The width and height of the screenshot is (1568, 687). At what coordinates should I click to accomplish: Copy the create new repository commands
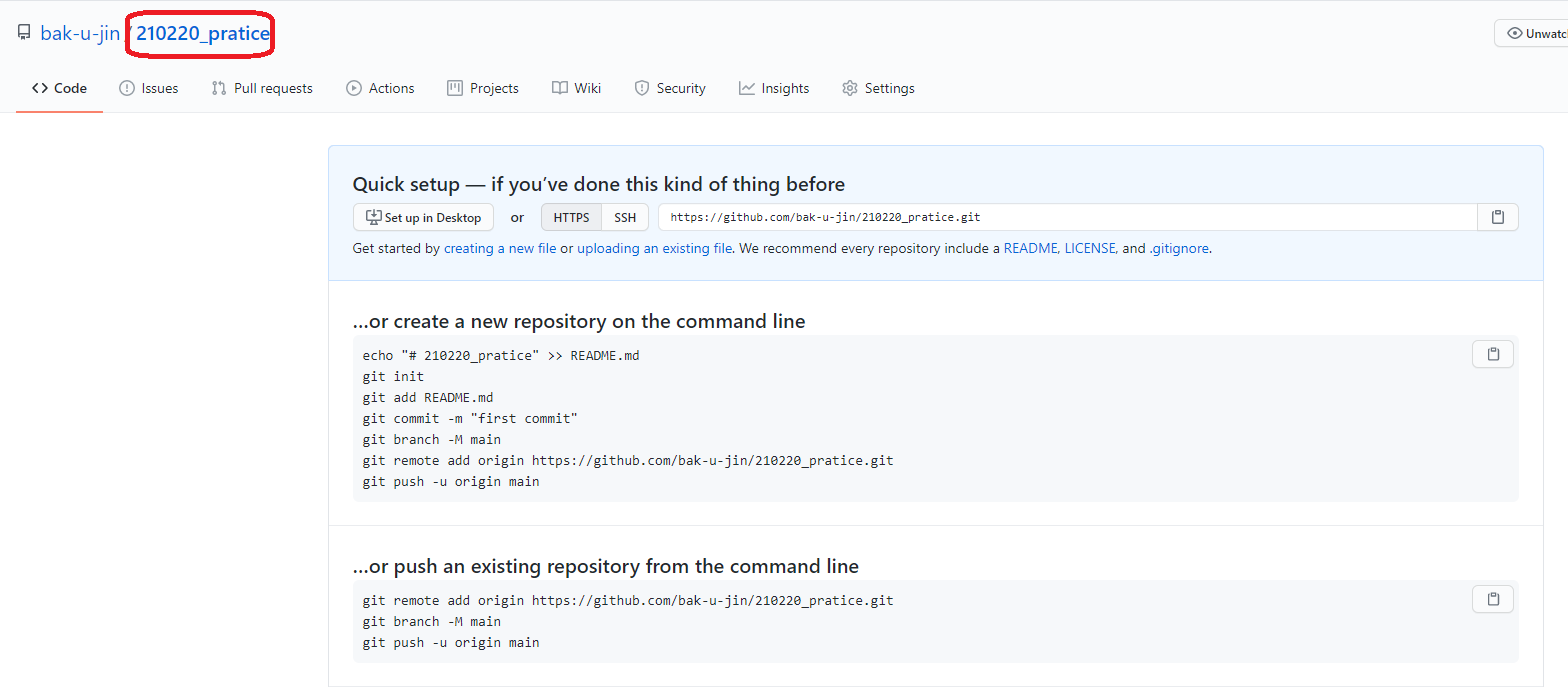(1493, 354)
